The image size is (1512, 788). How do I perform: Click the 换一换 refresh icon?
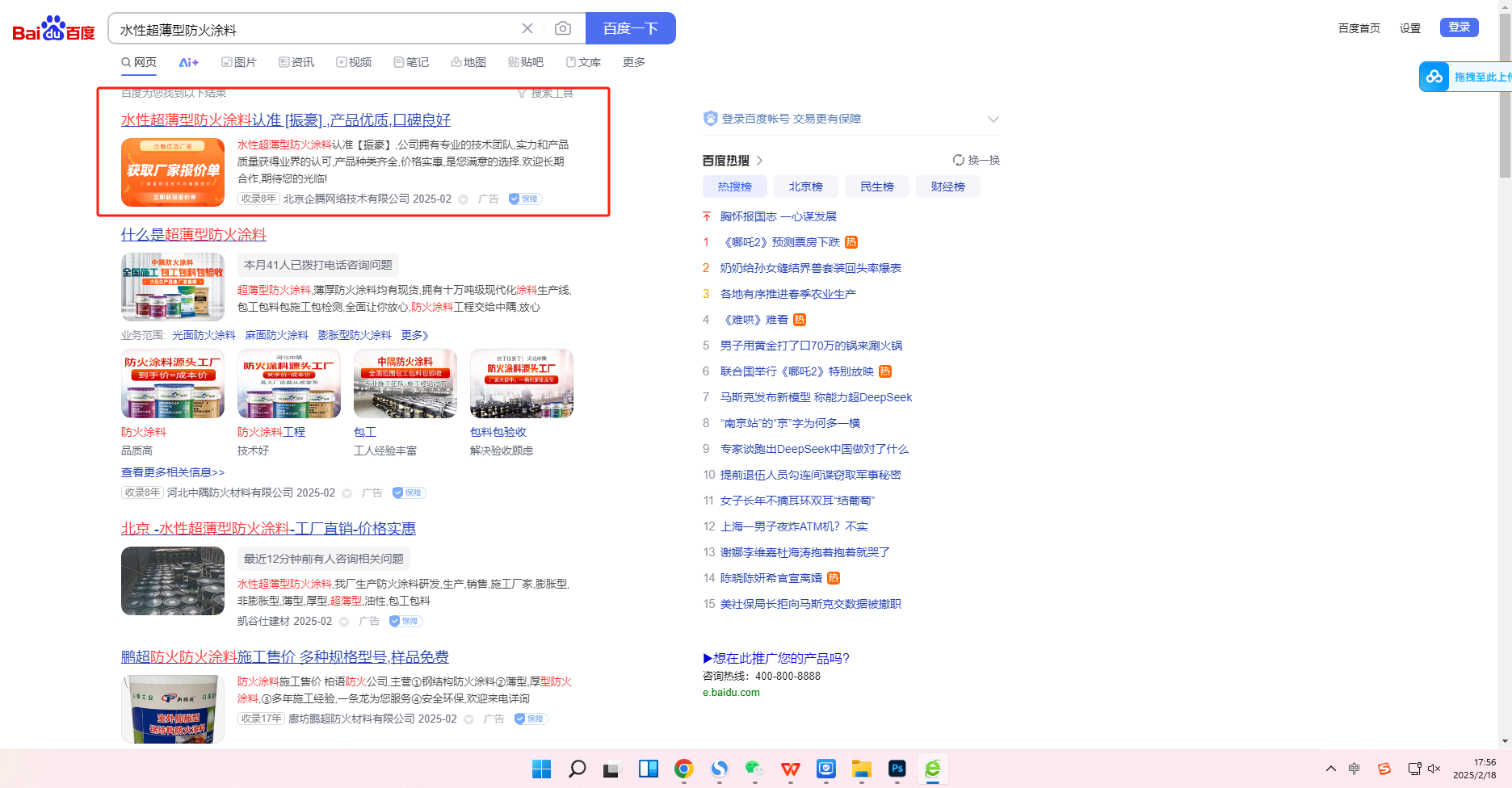(x=959, y=160)
